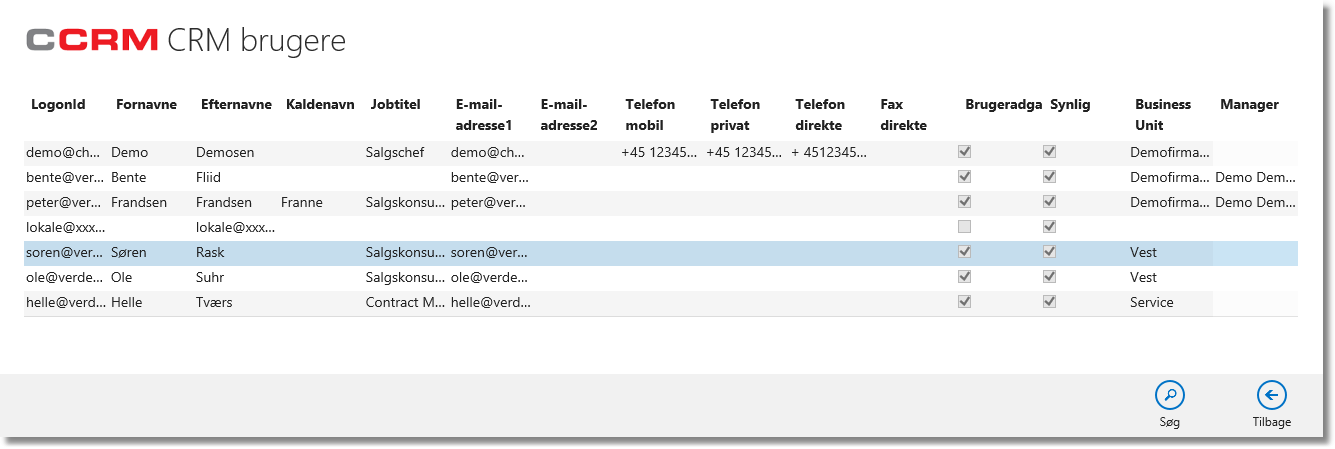Click the Telefon mobil column header
This screenshot has width=1335, height=449.
(x=650, y=115)
